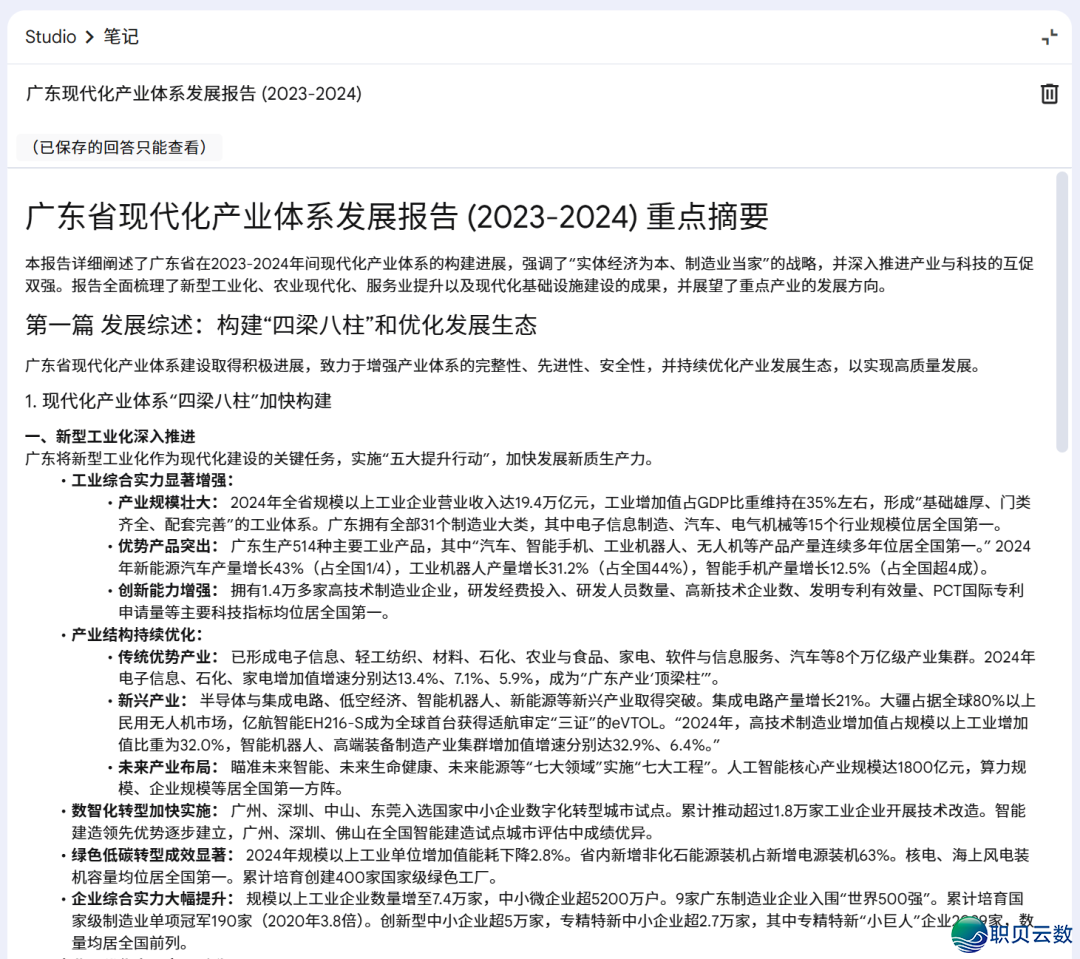Click the collapse panel icon at top right
This screenshot has height=959, width=1080.
[x=1049, y=37]
